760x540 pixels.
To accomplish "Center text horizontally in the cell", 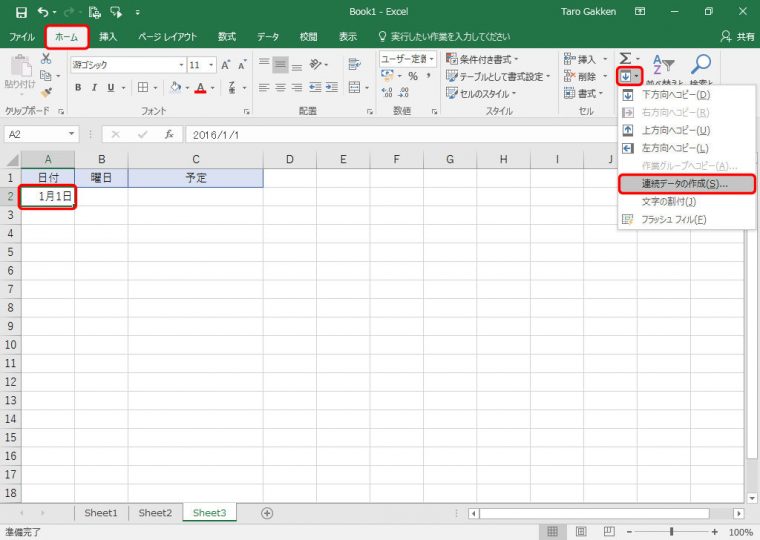I will tap(280, 87).
